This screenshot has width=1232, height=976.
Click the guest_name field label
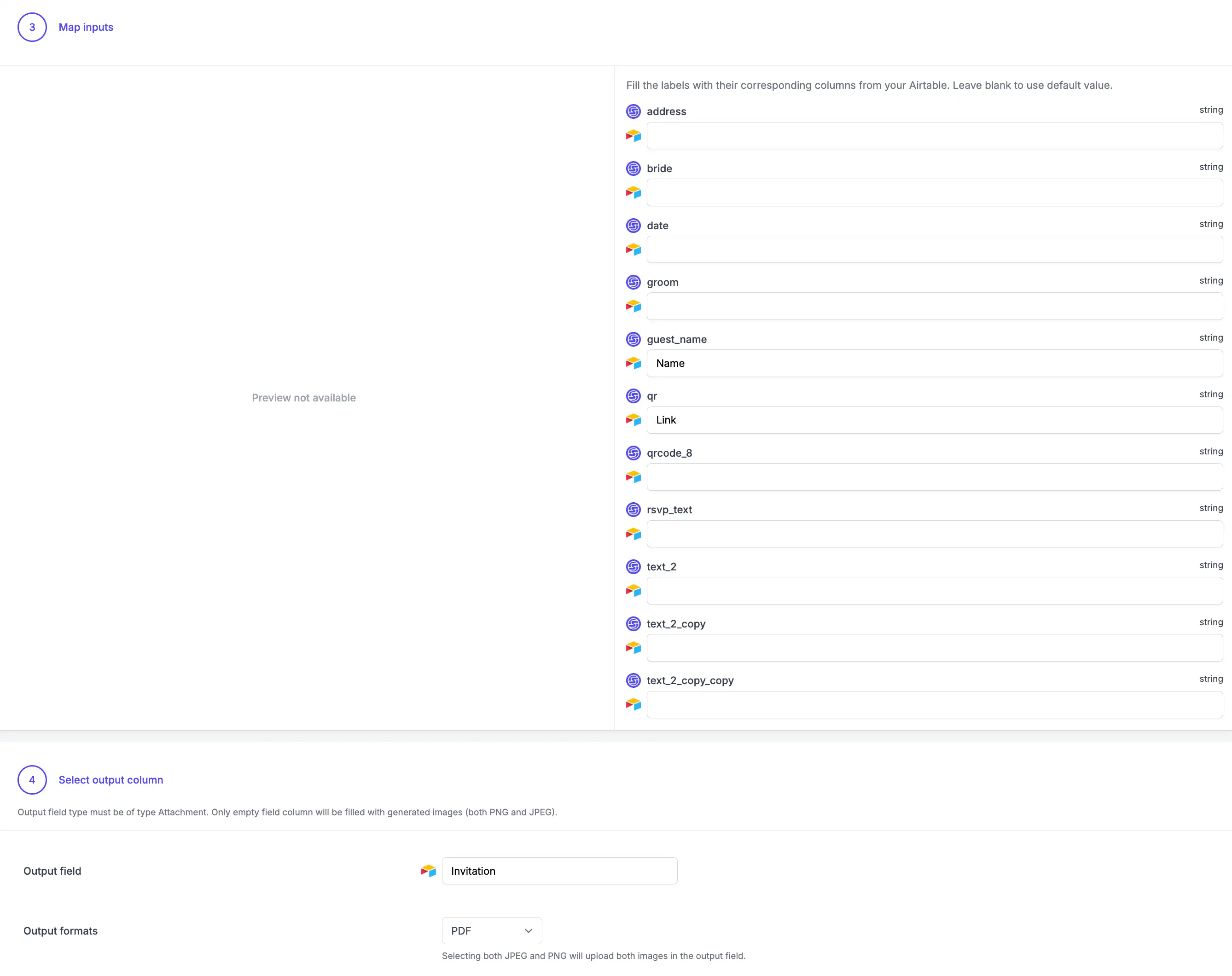(x=677, y=339)
